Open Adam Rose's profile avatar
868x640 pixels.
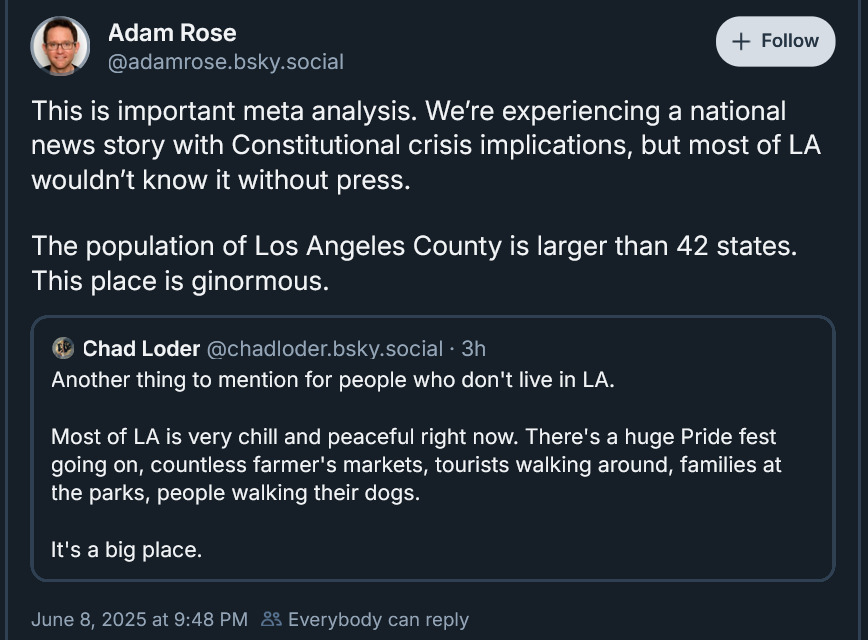click(60, 46)
